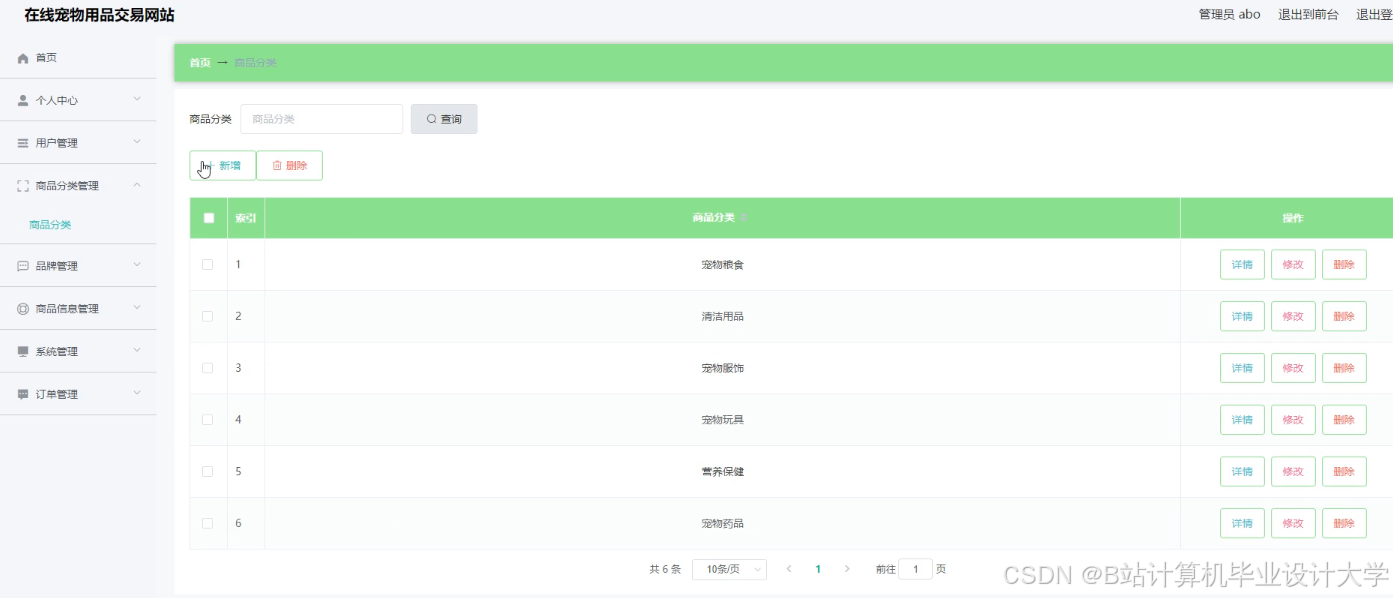
Task: Expand 用户管理 menu chevron
Action: tap(137, 142)
